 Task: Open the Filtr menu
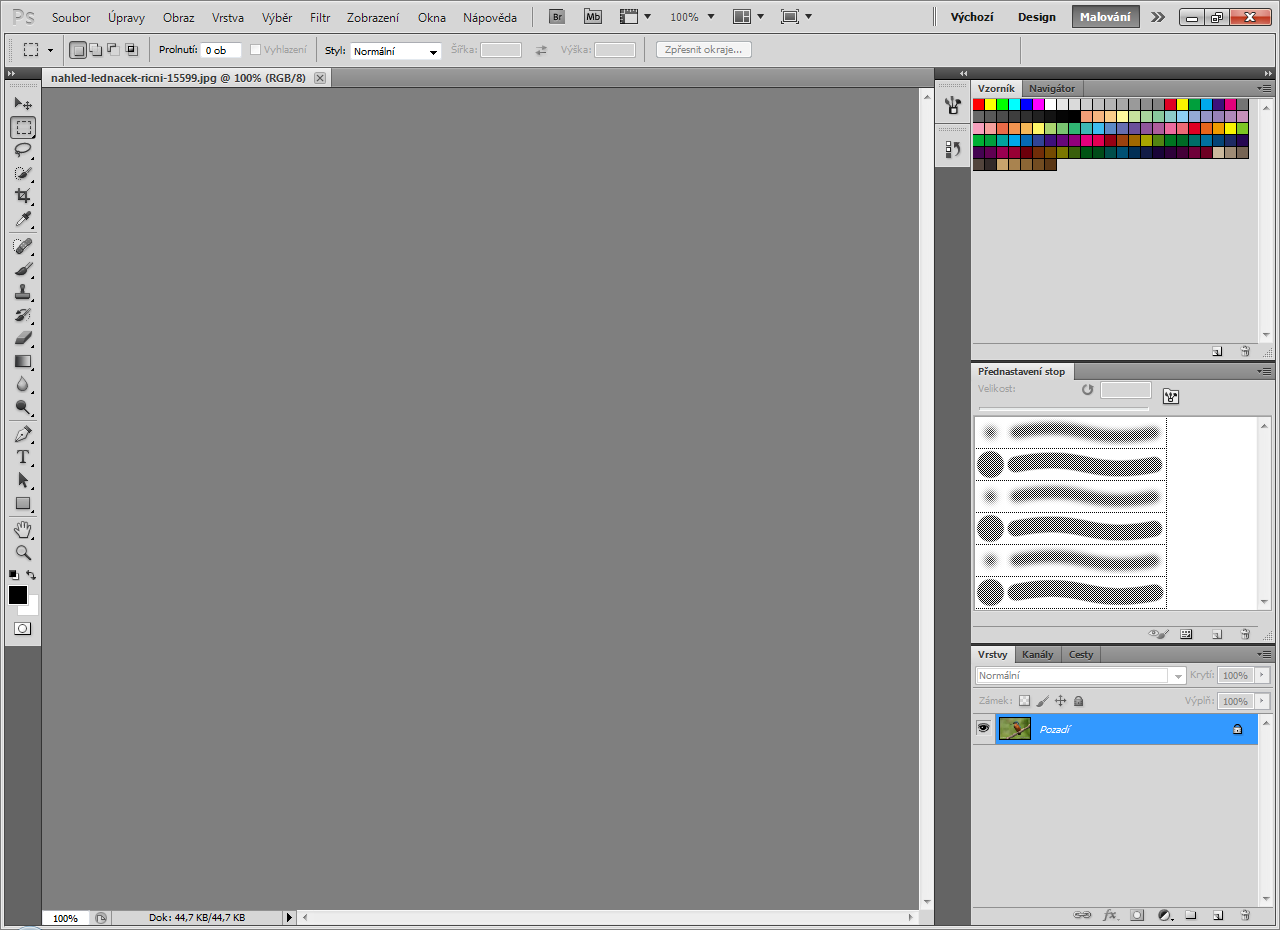coord(320,18)
